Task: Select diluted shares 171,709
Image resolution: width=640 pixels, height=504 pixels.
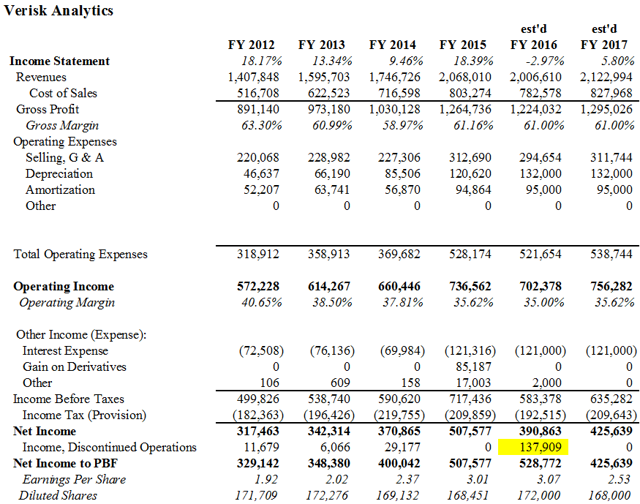Action: (x=256, y=495)
